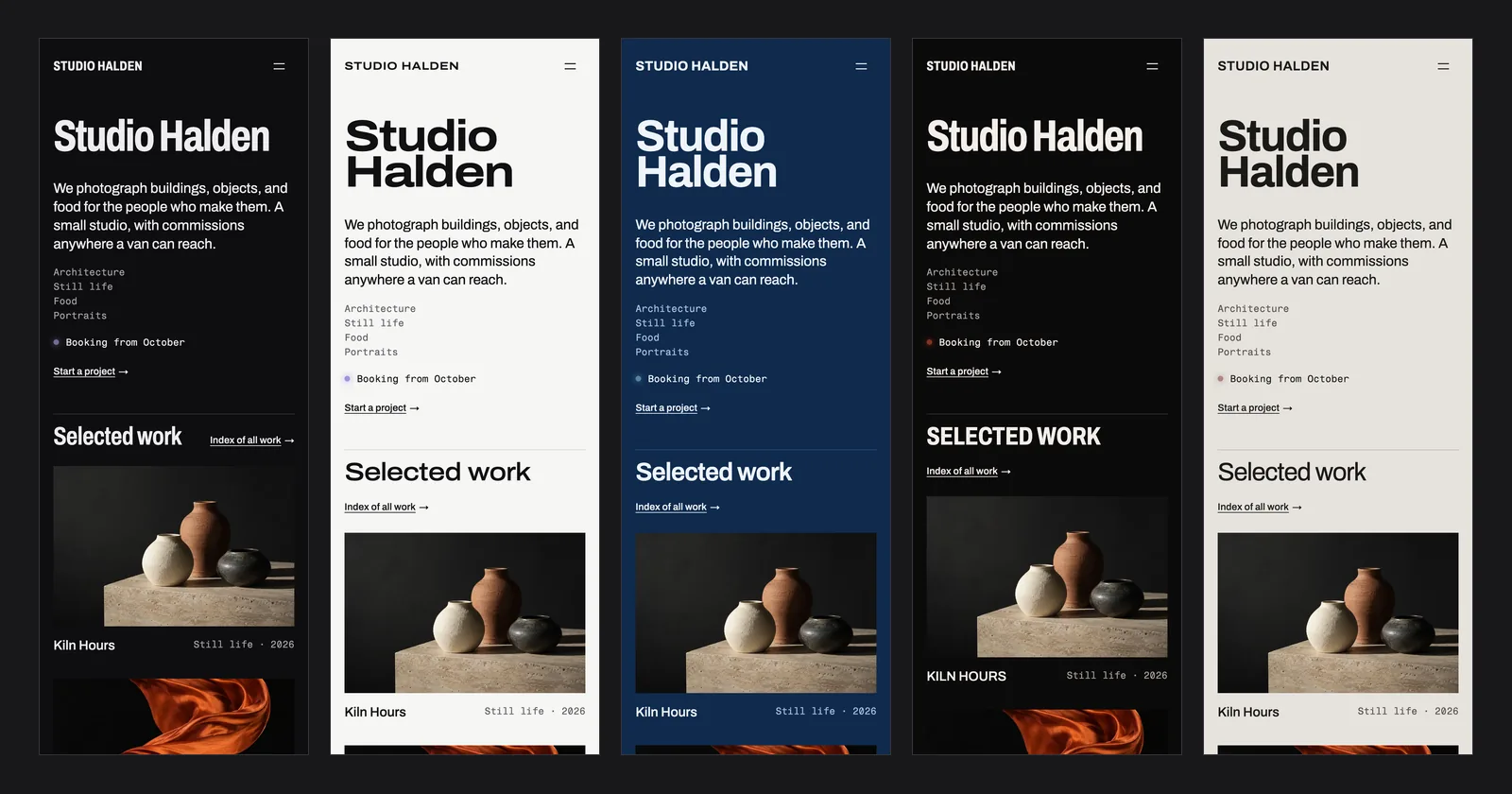Open 'Index of all work' in the white mockup
The height and width of the screenshot is (794, 1512).
[387, 508]
